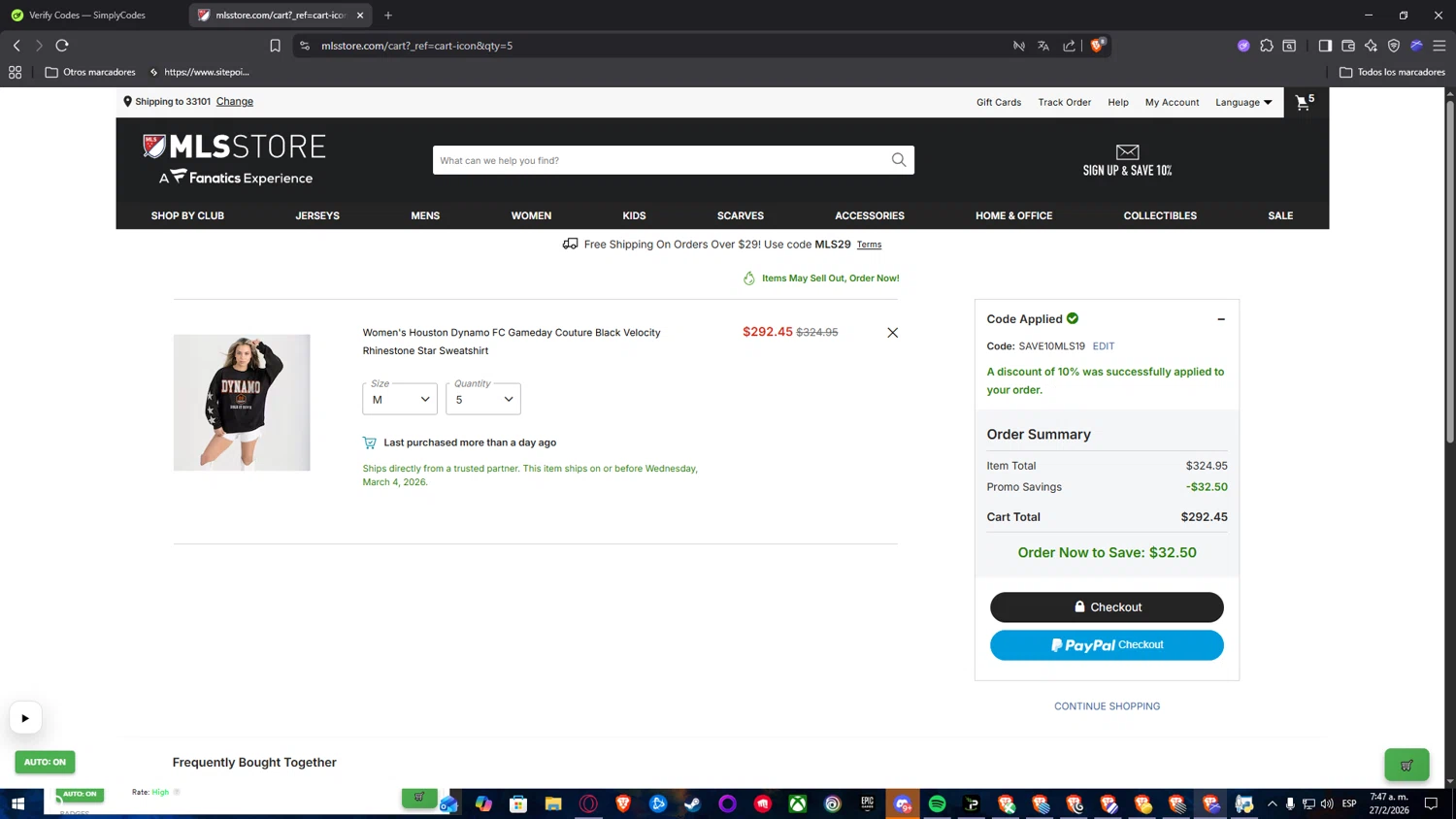Go back using the browser back arrow
The height and width of the screenshot is (819, 1456).
pyautogui.click(x=17, y=46)
